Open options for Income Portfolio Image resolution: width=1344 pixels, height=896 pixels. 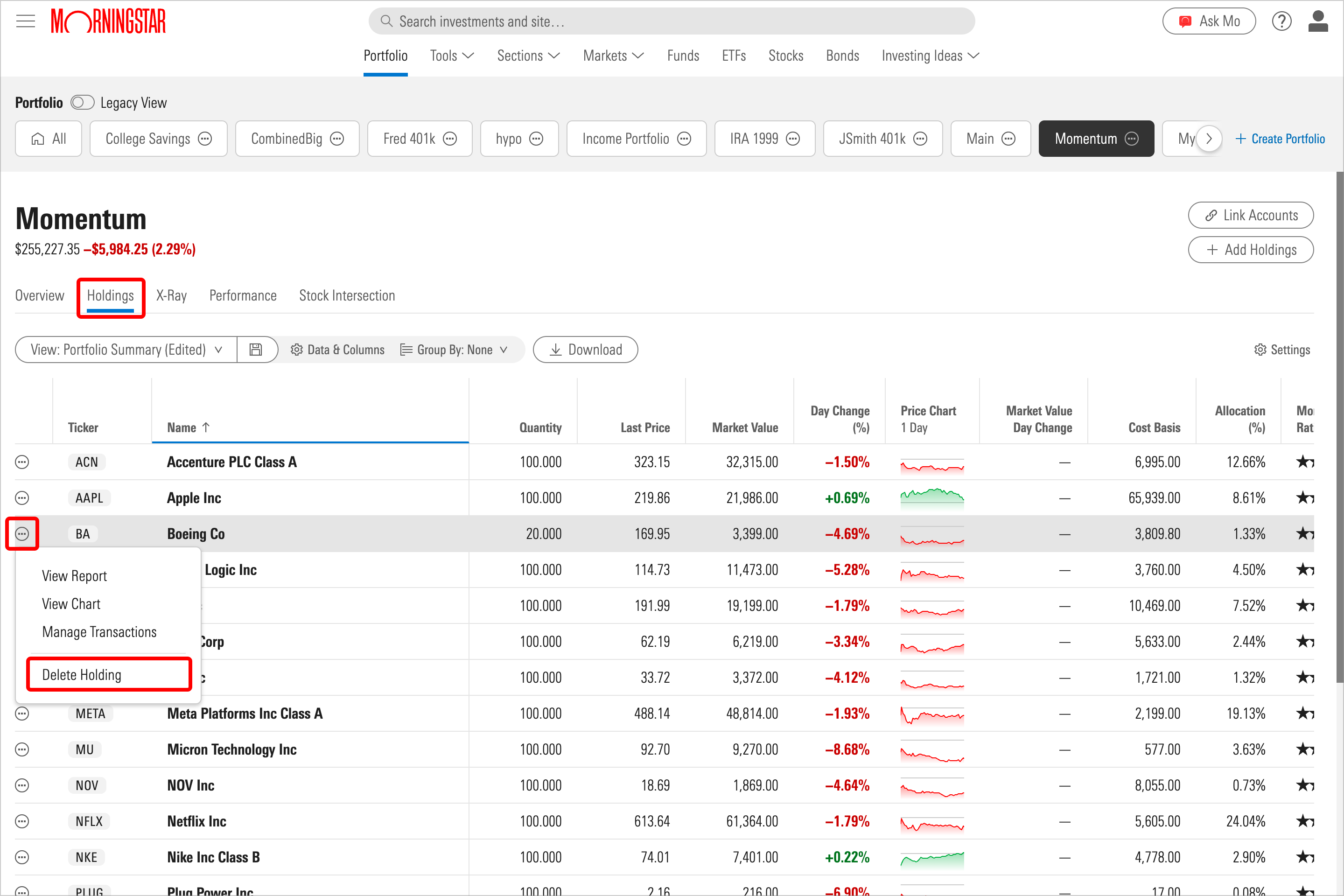(x=684, y=139)
